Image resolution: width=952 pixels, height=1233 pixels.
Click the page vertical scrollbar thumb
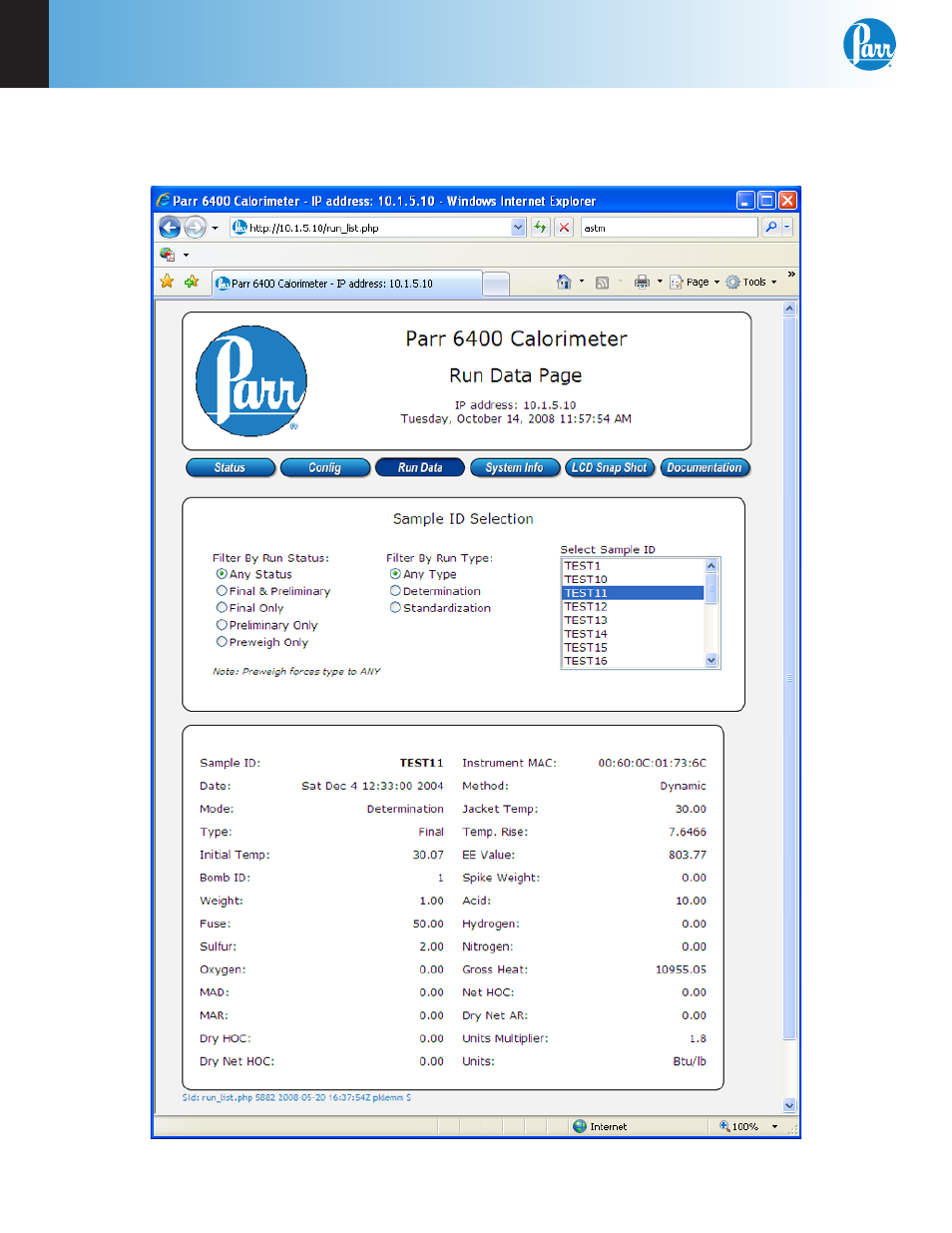click(789, 679)
